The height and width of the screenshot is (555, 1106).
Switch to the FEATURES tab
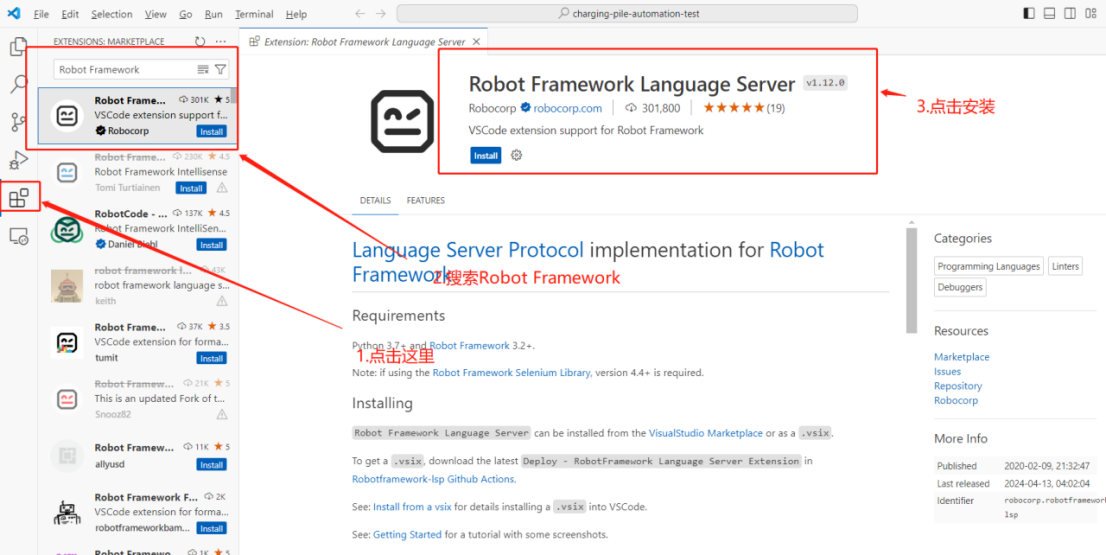coord(426,200)
